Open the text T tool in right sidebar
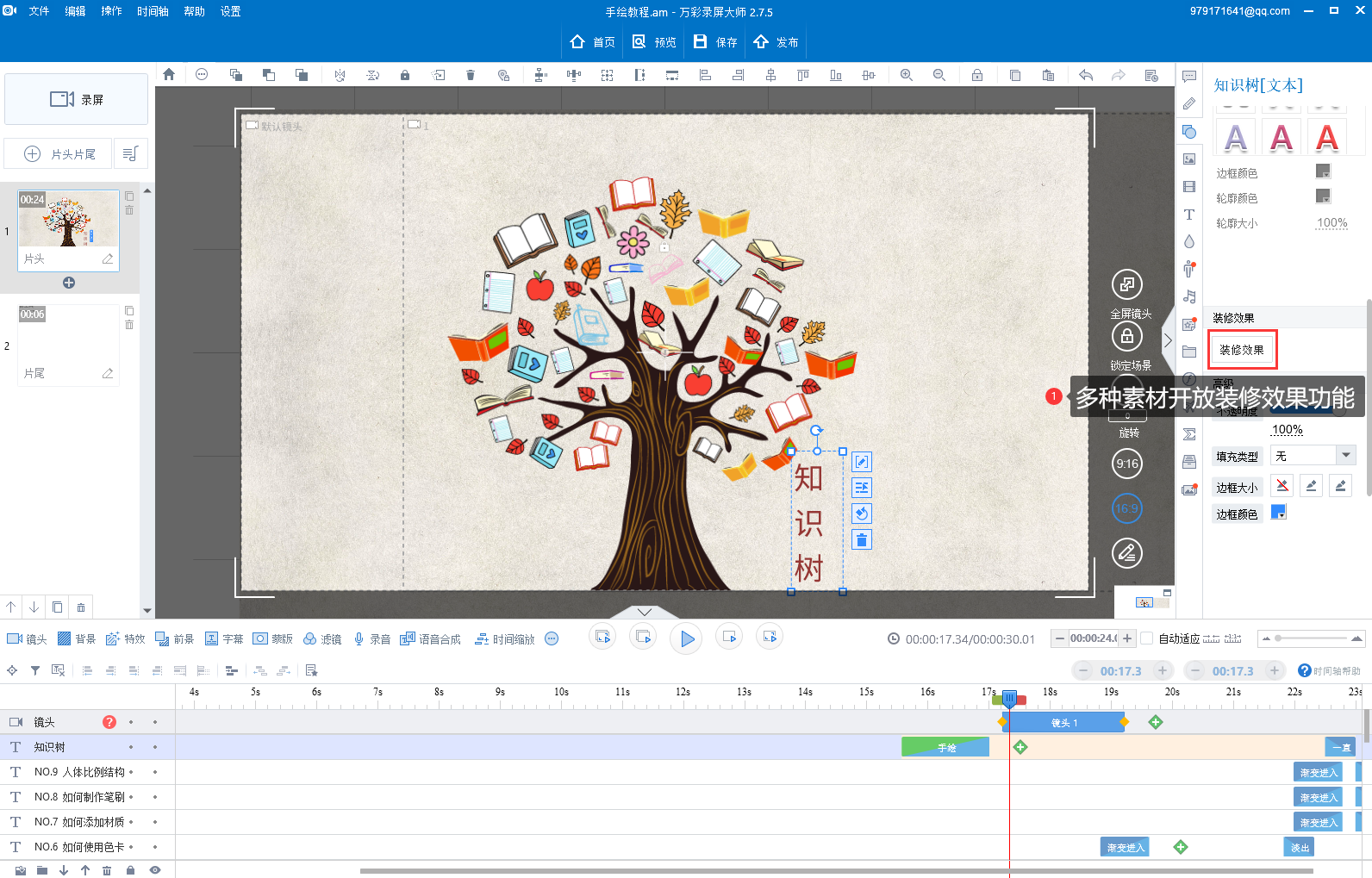The width and height of the screenshot is (1372, 878). coord(1189,215)
